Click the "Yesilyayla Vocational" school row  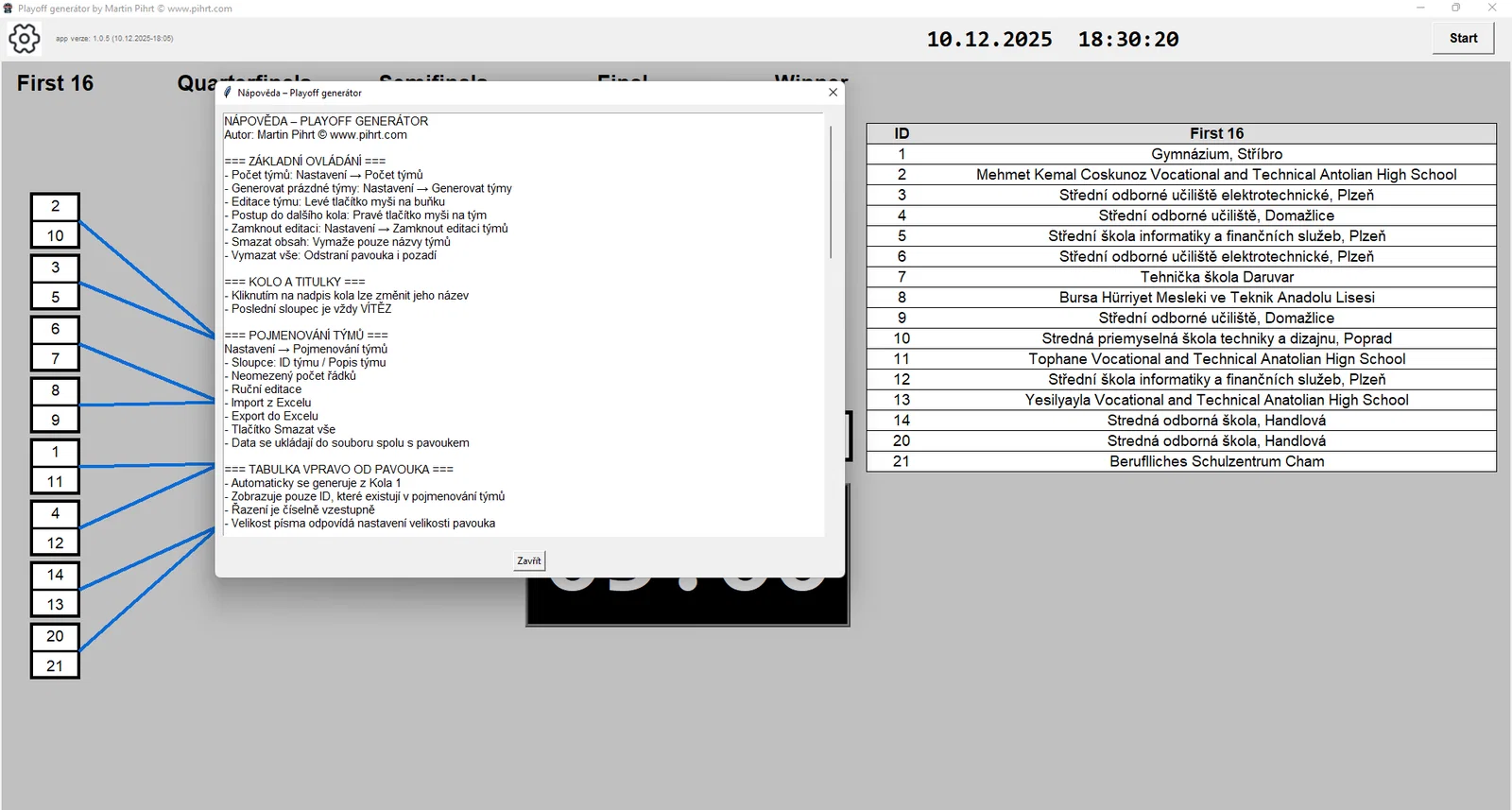(1216, 400)
